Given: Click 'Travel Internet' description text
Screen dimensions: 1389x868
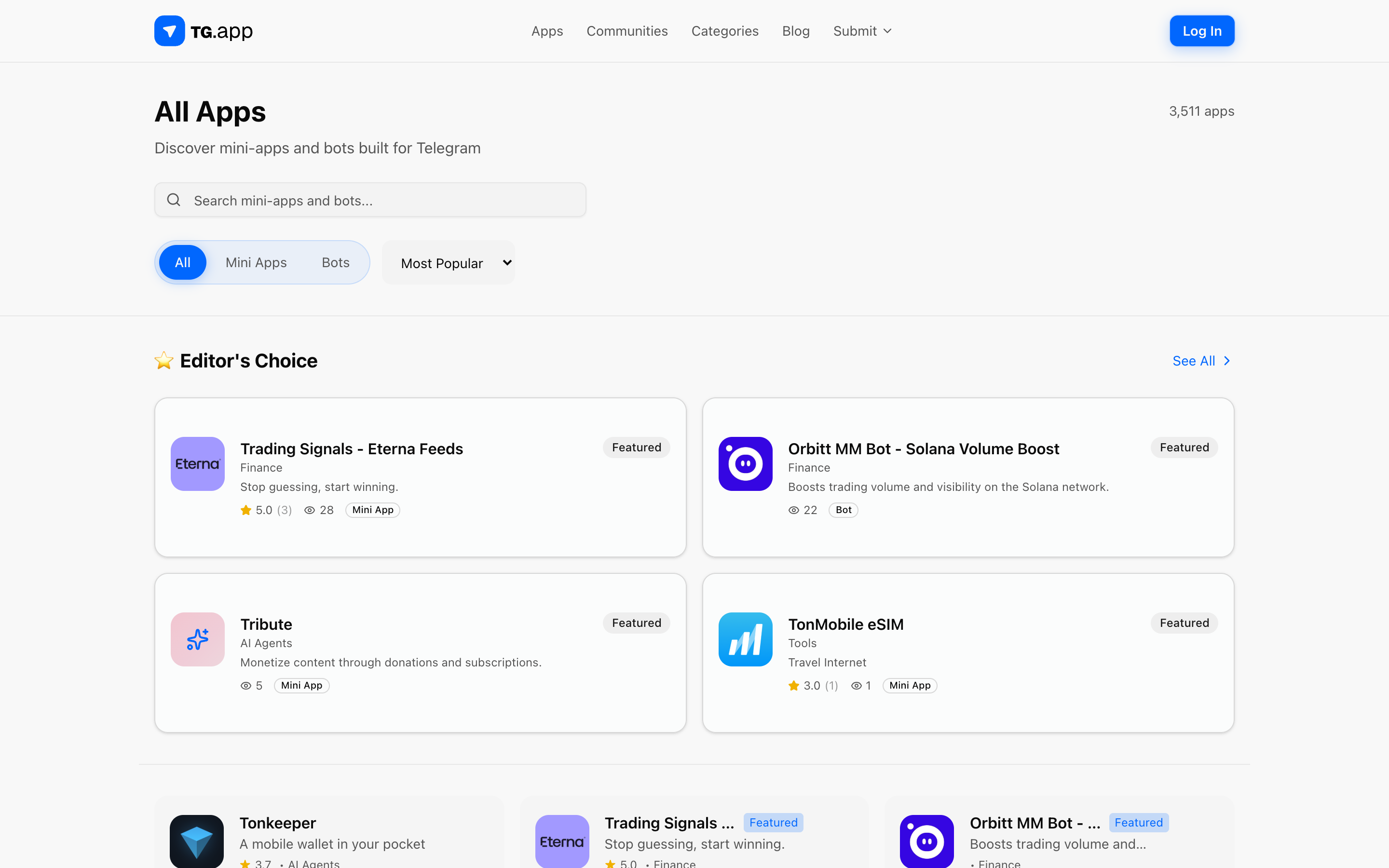Looking at the screenshot, I should (827, 663).
